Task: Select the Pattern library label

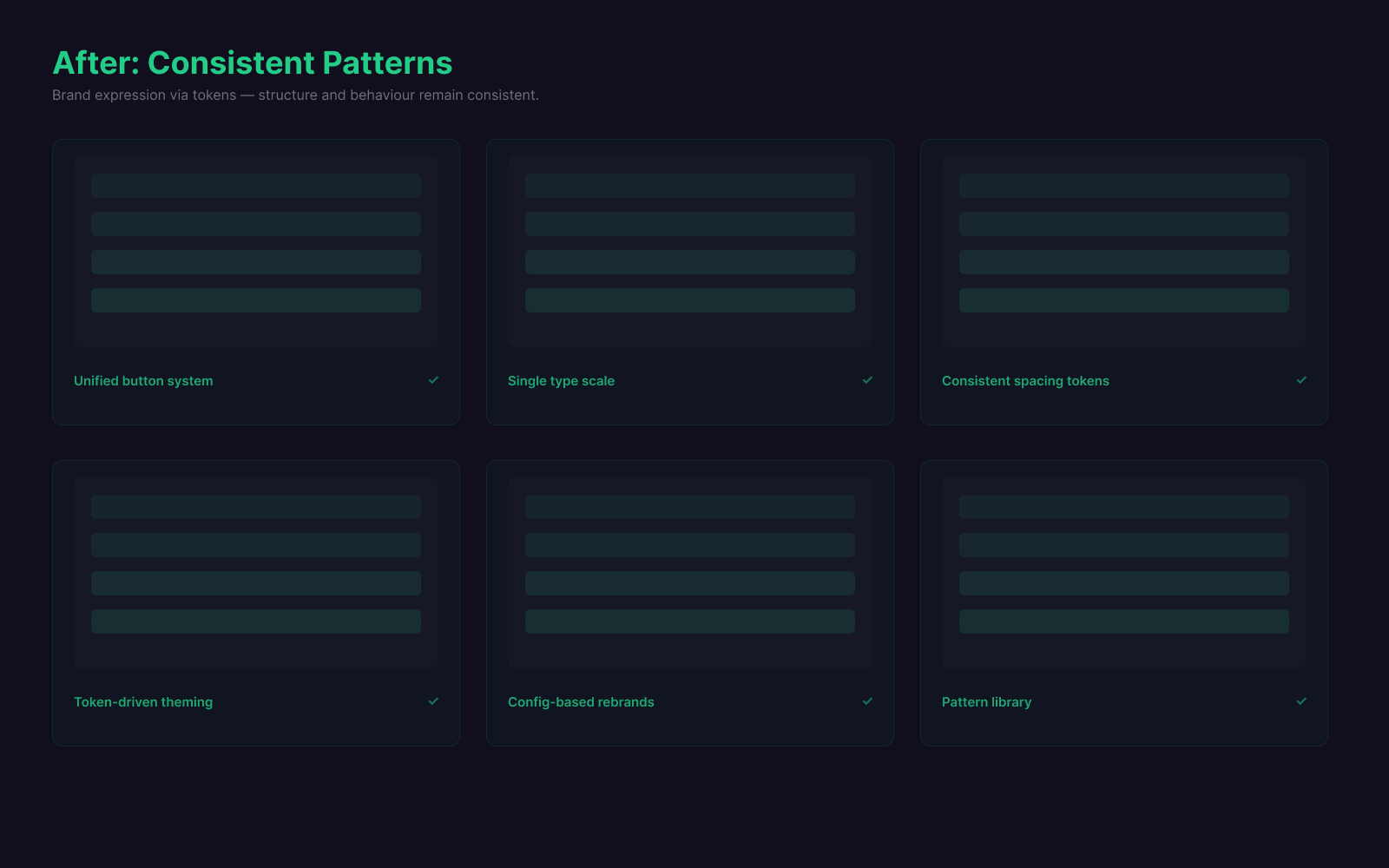Action: coord(986,702)
